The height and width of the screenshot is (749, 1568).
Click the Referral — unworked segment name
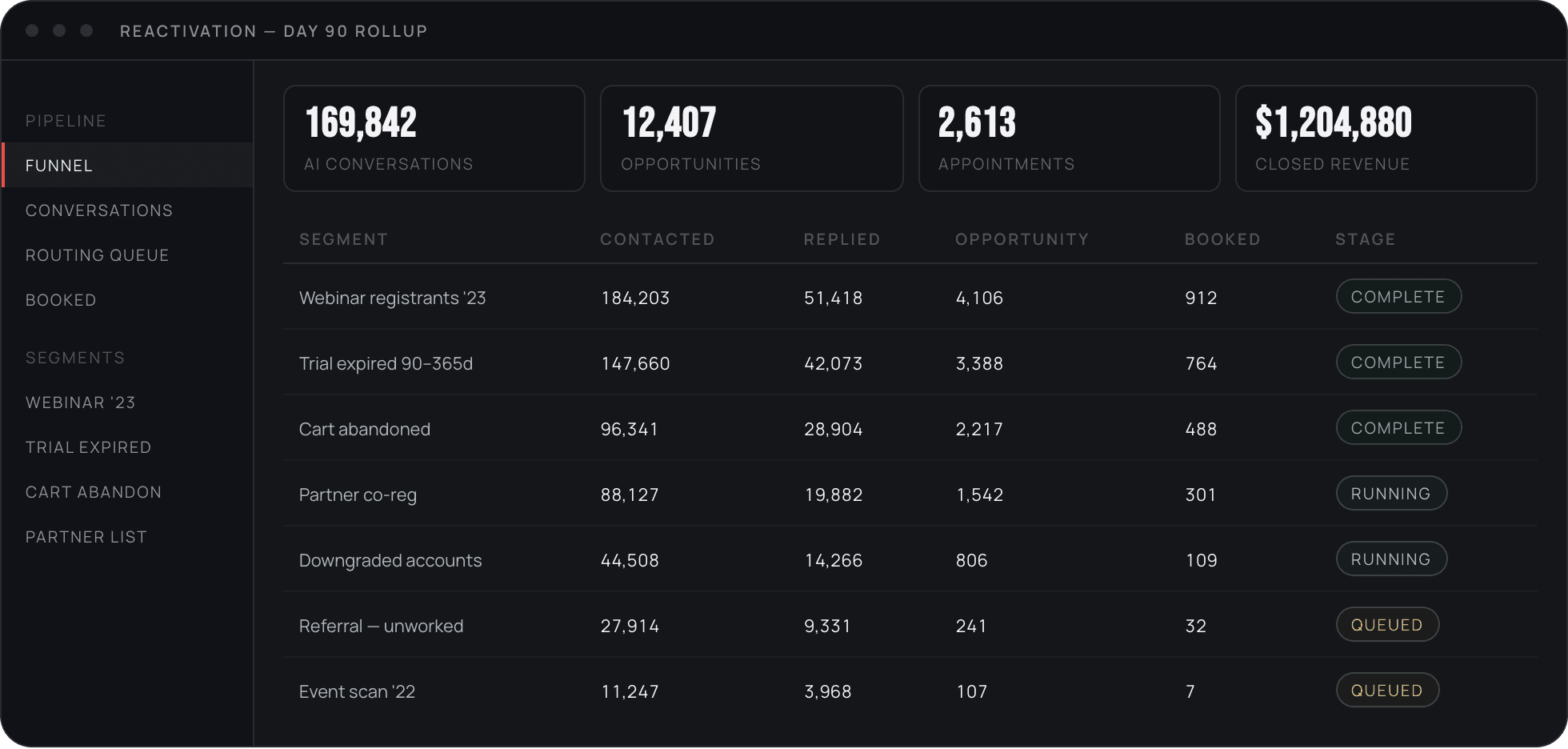point(381,626)
